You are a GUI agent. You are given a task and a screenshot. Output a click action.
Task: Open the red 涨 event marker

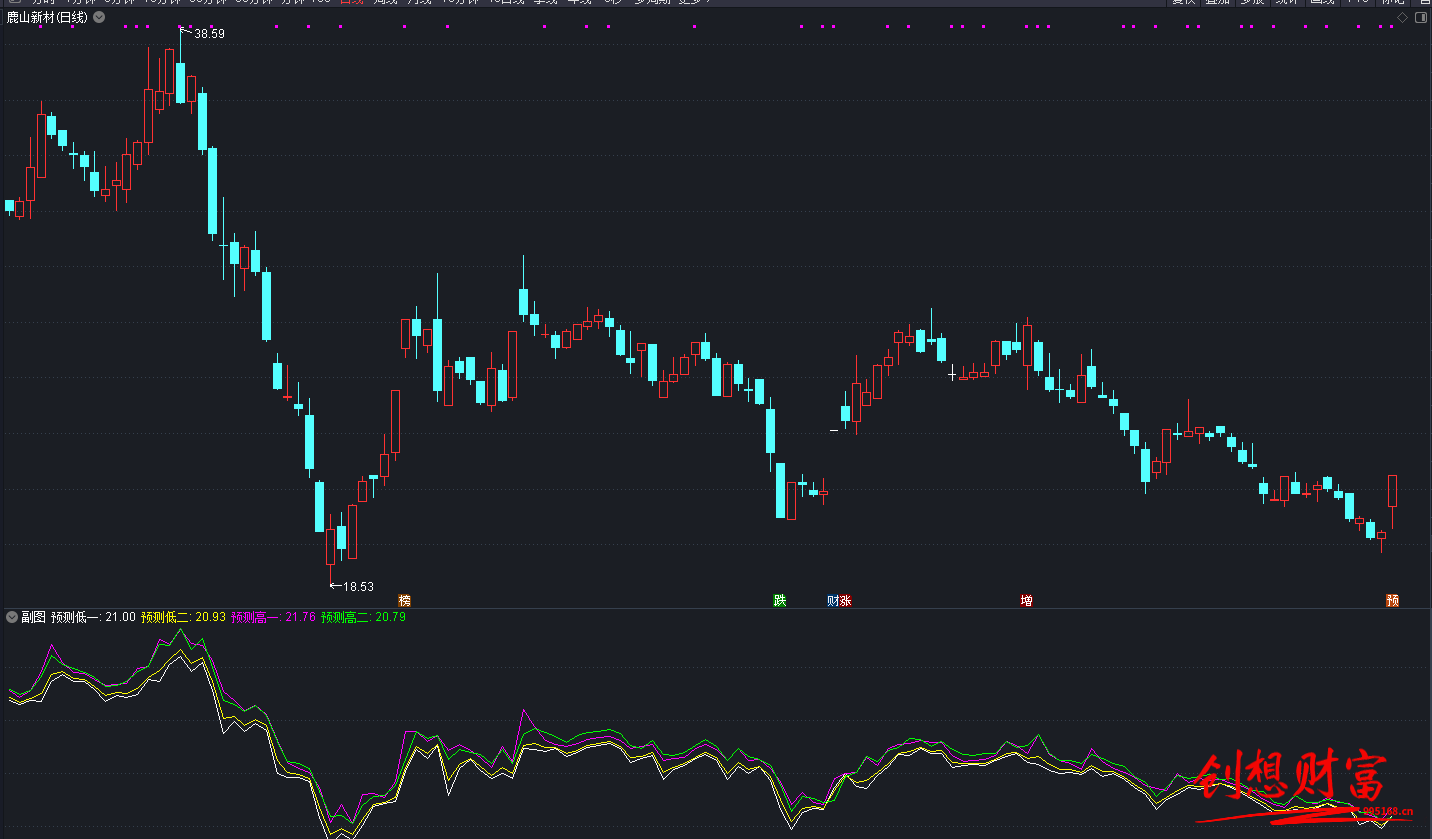(x=845, y=601)
